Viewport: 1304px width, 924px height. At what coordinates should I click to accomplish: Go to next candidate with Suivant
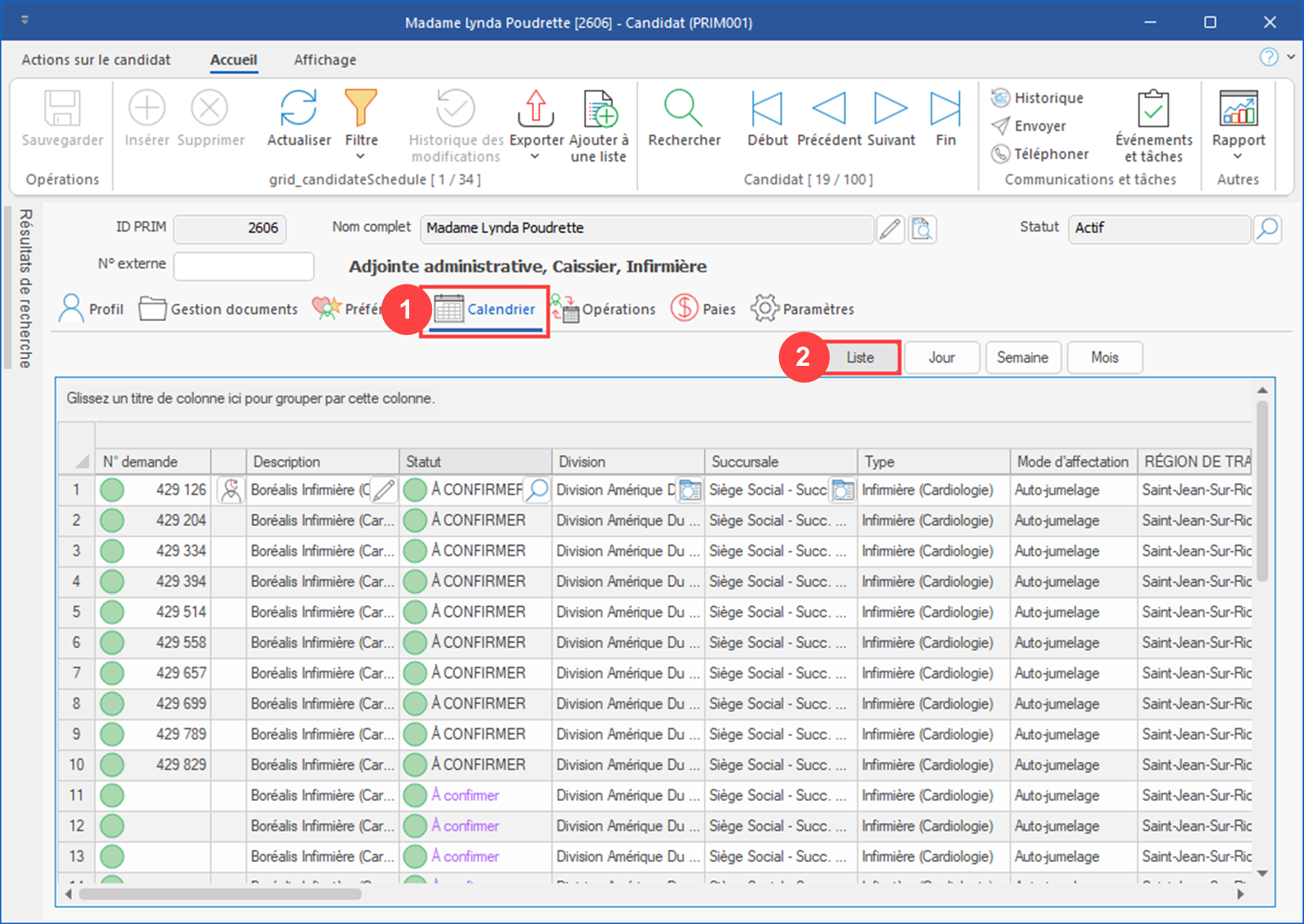tap(890, 109)
